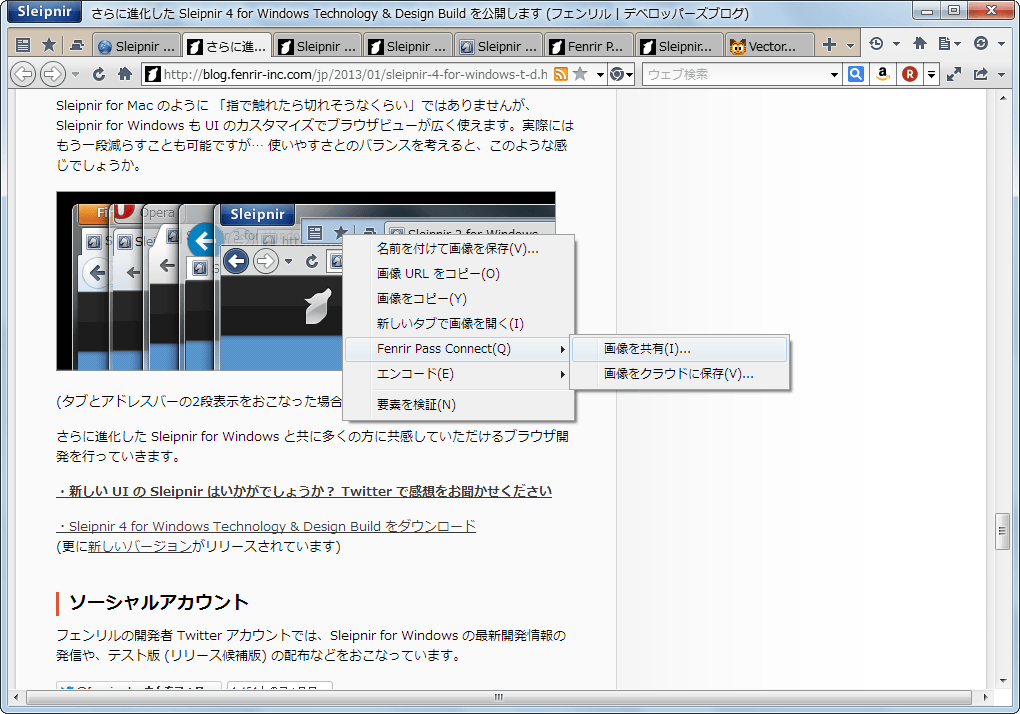Click horizontal scrollbar thumb

(x=498, y=697)
